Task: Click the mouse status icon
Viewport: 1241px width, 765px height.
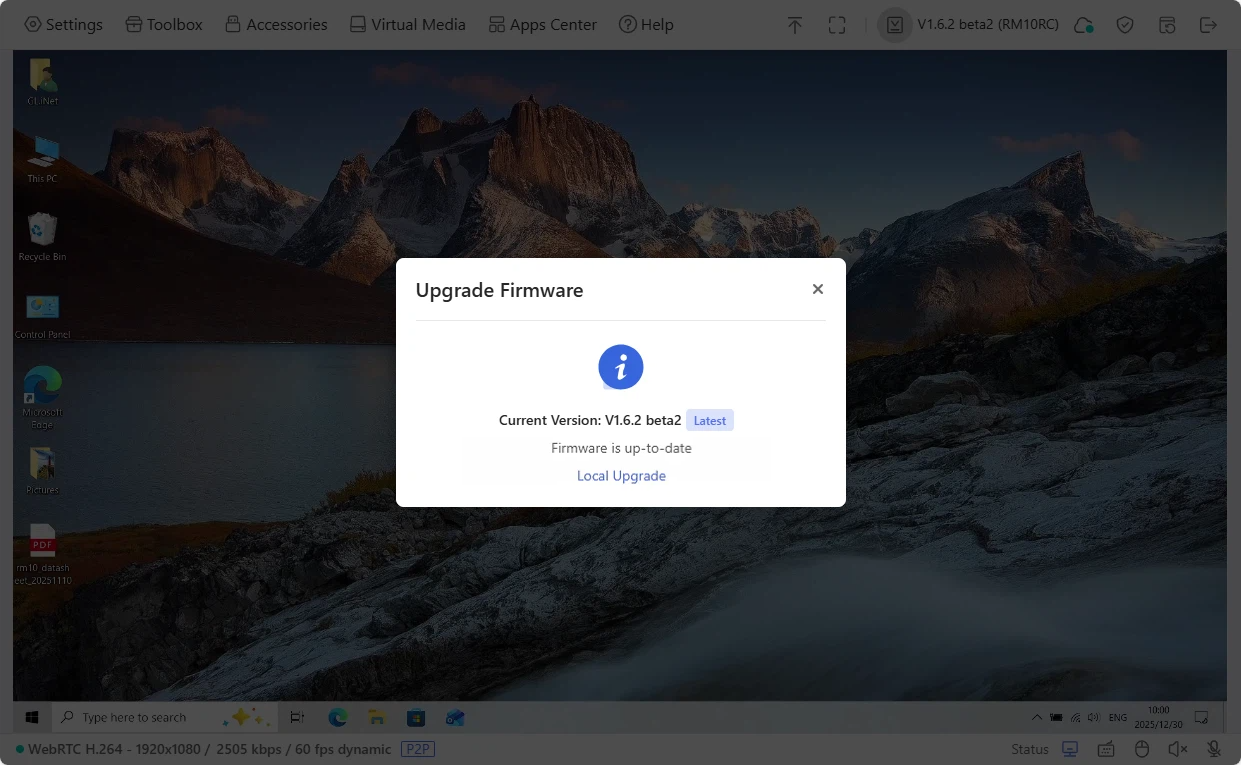Action: coord(1142,749)
